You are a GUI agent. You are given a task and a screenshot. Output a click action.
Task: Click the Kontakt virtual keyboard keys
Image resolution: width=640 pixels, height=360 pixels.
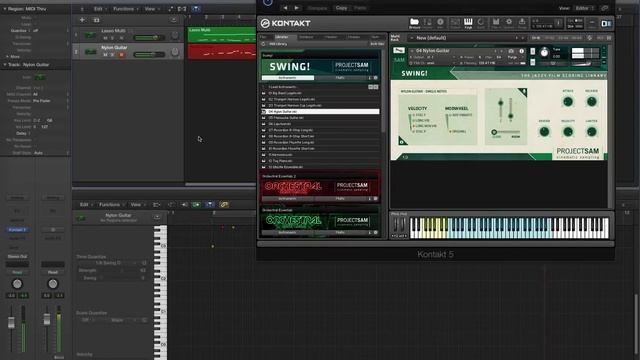[509, 228]
